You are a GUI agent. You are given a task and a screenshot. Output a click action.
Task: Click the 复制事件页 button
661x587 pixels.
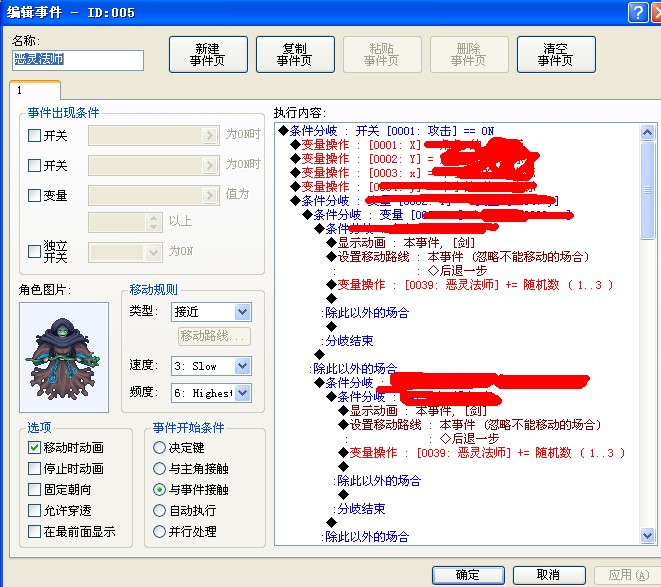pyautogui.click(x=295, y=54)
